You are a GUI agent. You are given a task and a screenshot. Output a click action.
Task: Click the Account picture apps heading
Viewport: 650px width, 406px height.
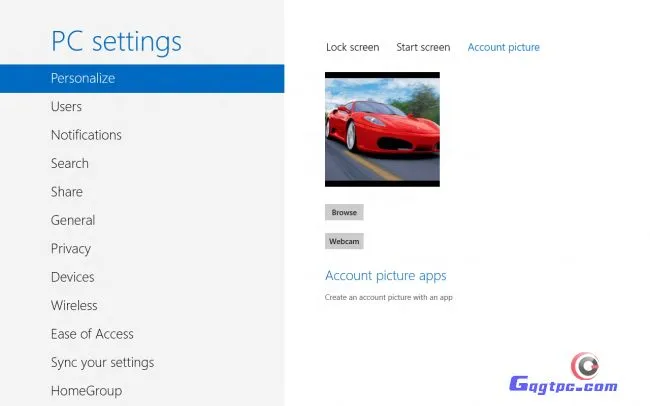pos(385,276)
